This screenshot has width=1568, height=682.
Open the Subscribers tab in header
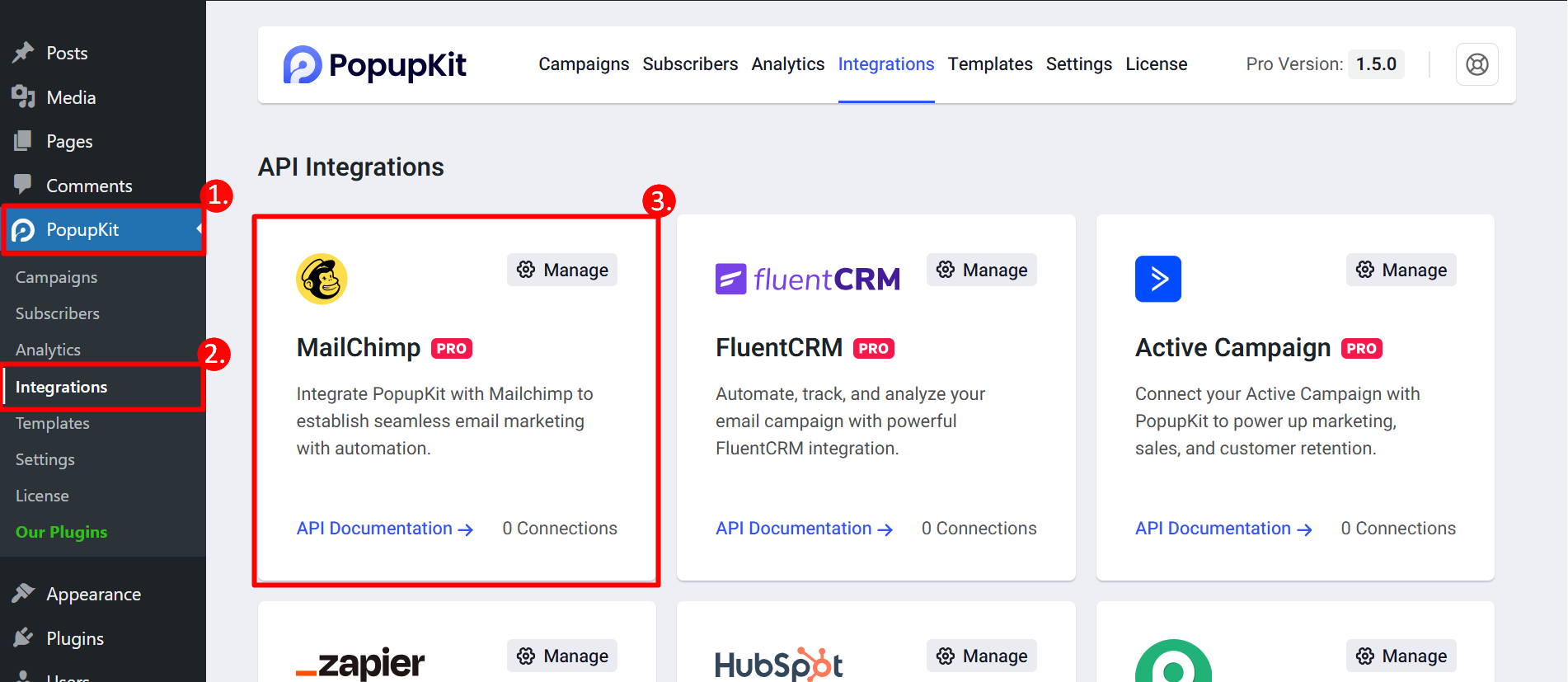click(690, 64)
